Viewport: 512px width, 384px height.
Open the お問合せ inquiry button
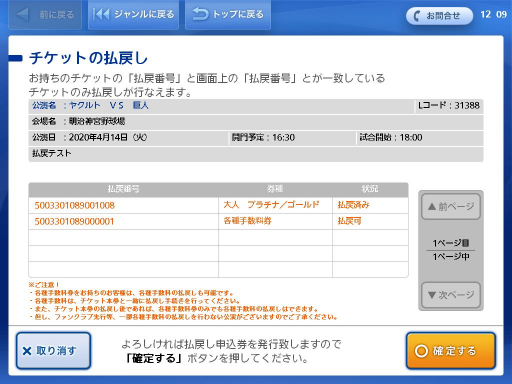439,16
